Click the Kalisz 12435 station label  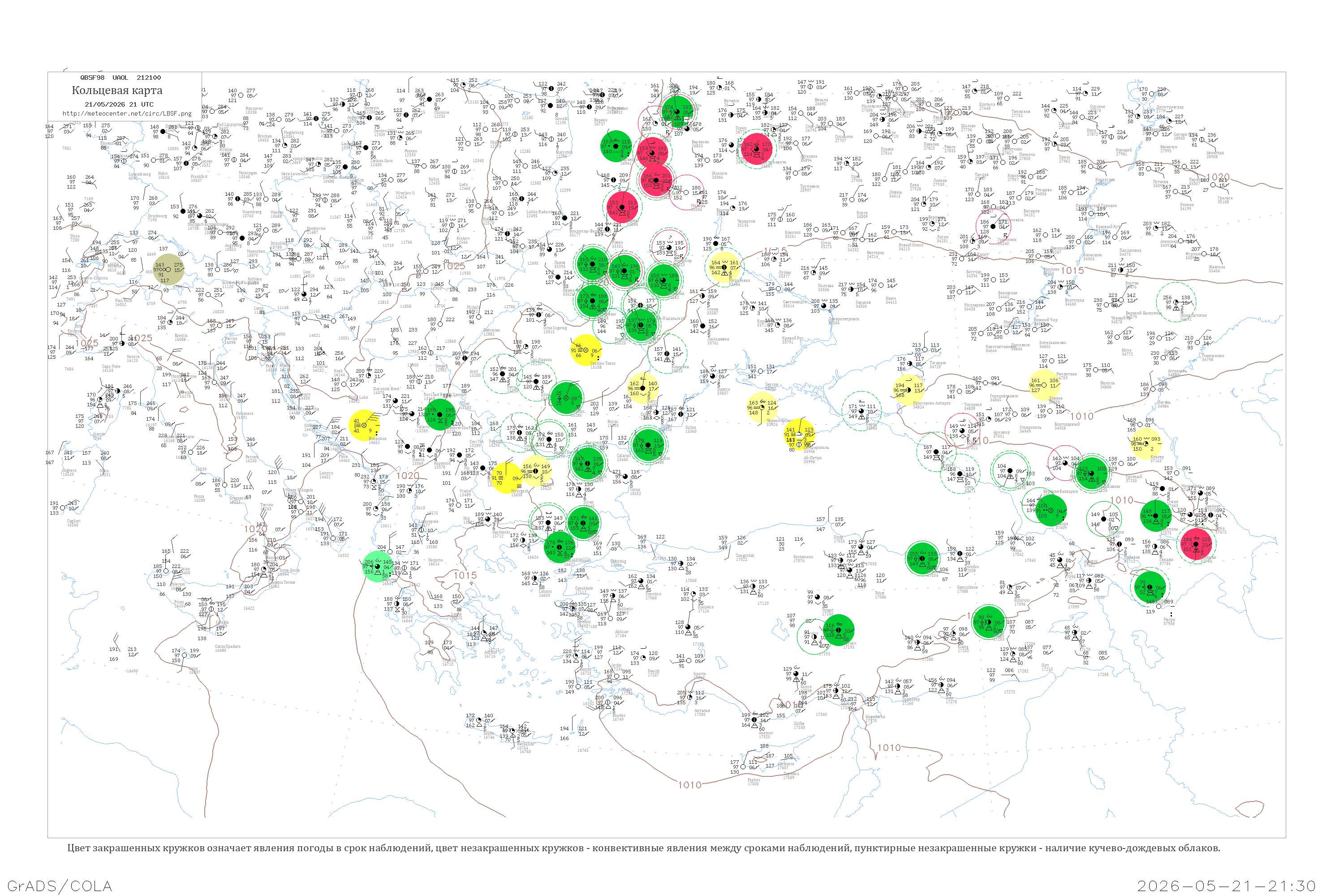[434, 181]
